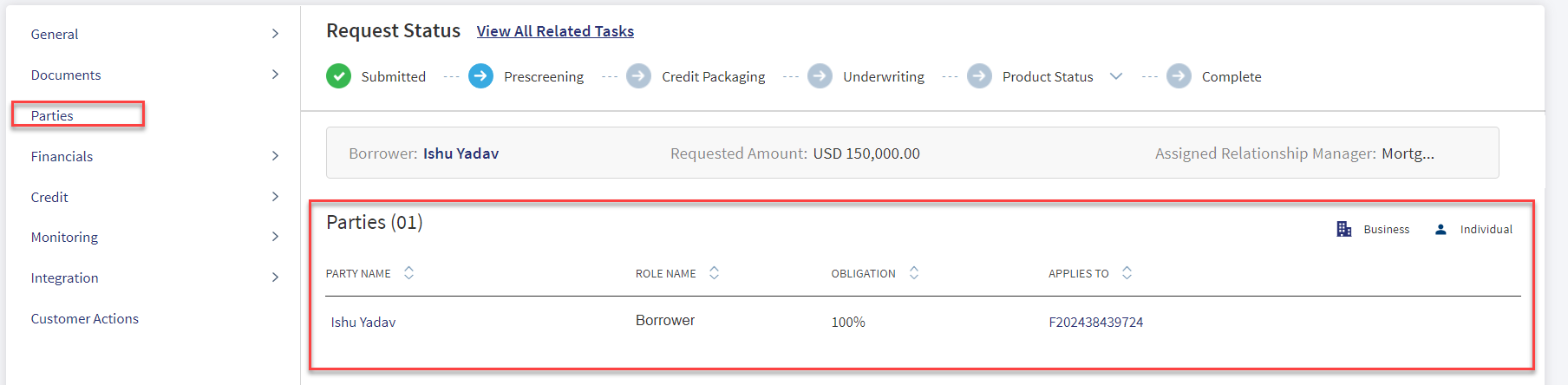Open Customer Actions in the sidebar
Viewport: 1568px width, 385px height.
pos(85,318)
